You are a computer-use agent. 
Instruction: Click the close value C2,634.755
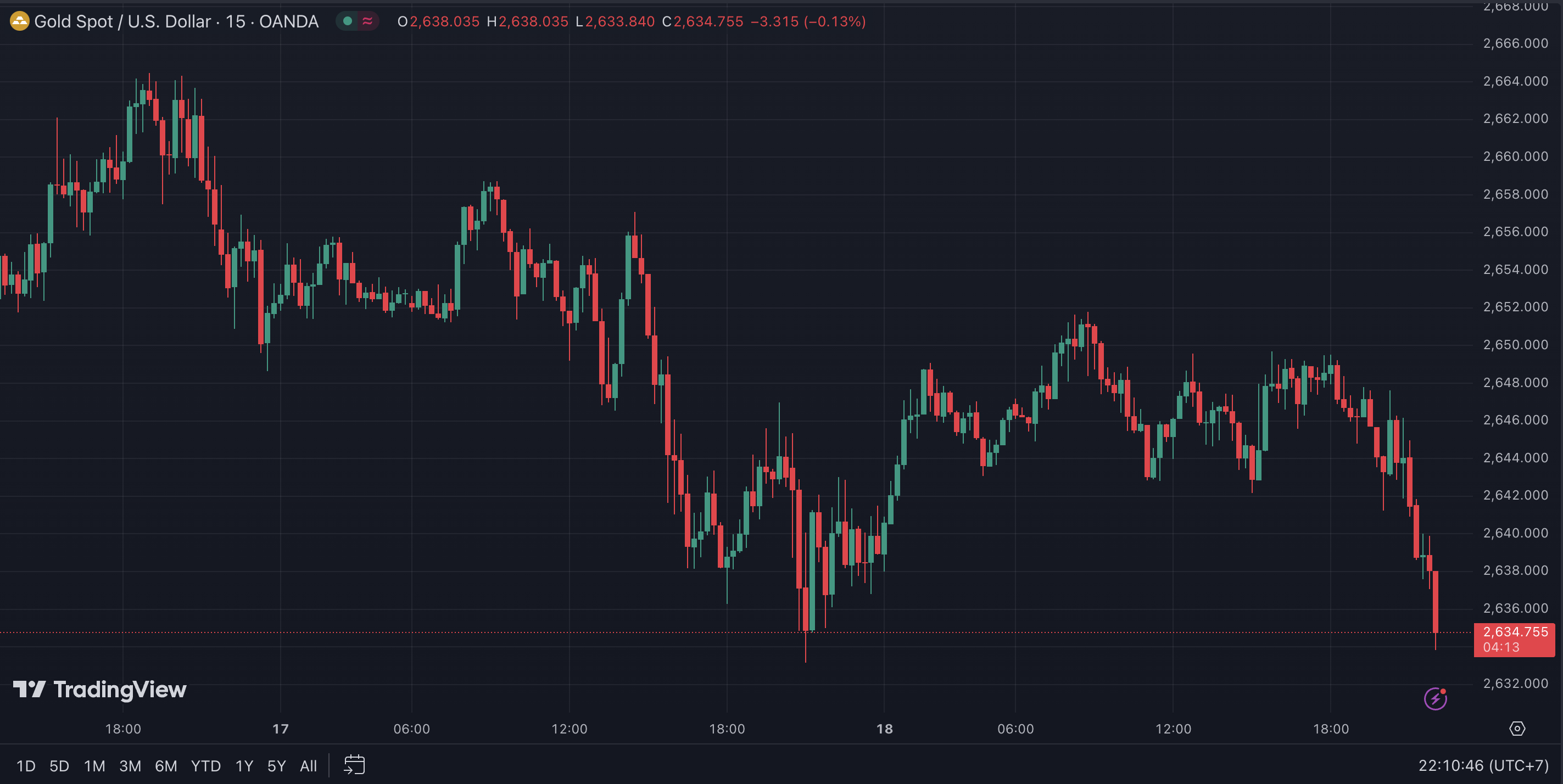pyautogui.click(x=702, y=22)
